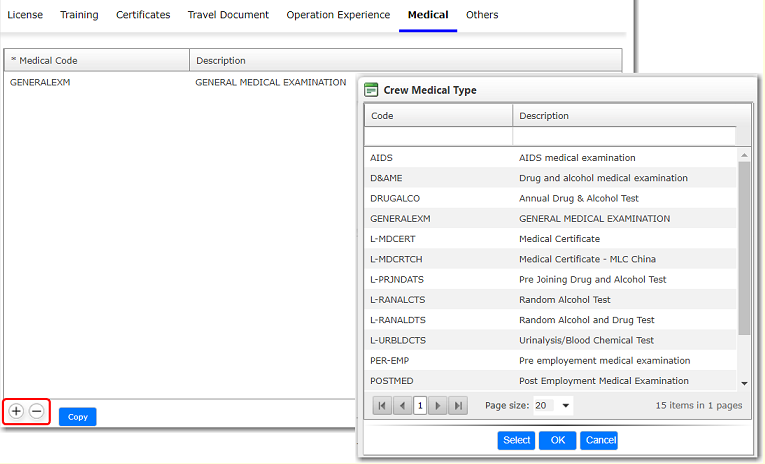The width and height of the screenshot is (765, 464).
Task: Click the Code filter input field
Action: [438, 136]
